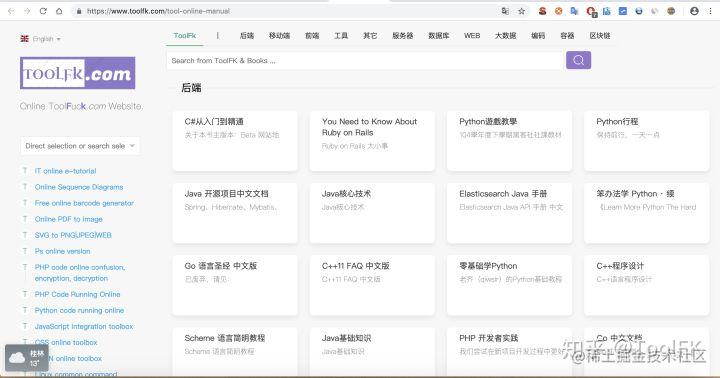This screenshot has width=720, height=378.
Task: Open CSS online toolbox link
Action: (x=66, y=343)
